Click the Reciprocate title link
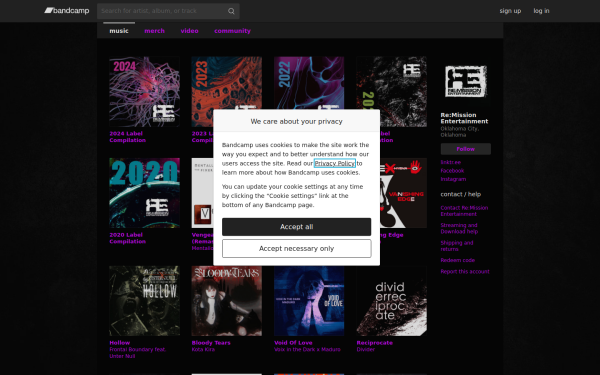This screenshot has width=600, height=375. [x=375, y=342]
